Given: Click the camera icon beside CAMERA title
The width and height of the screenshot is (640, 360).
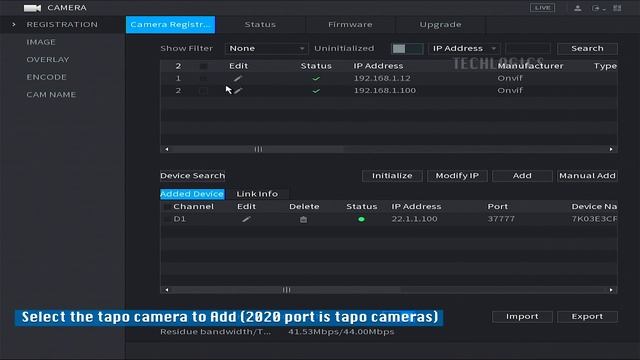Looking at the screenshot, I should click(x=32, y=8).
